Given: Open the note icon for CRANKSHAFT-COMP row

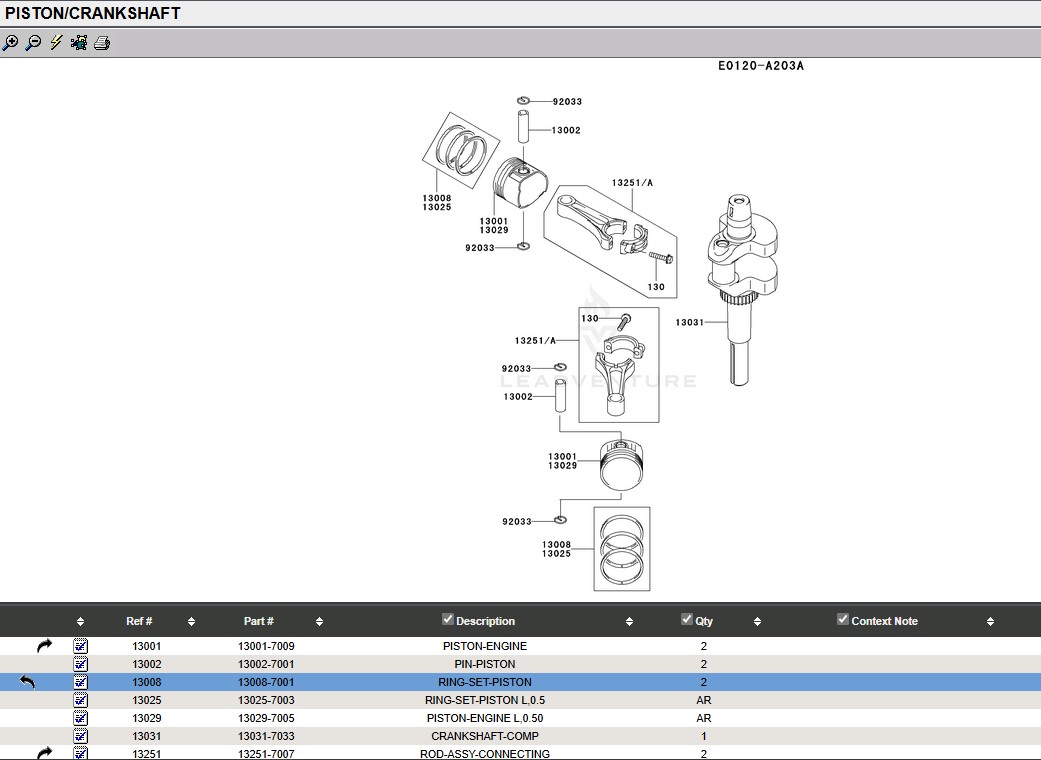Looking at the screenshot, I should point(81,736).
